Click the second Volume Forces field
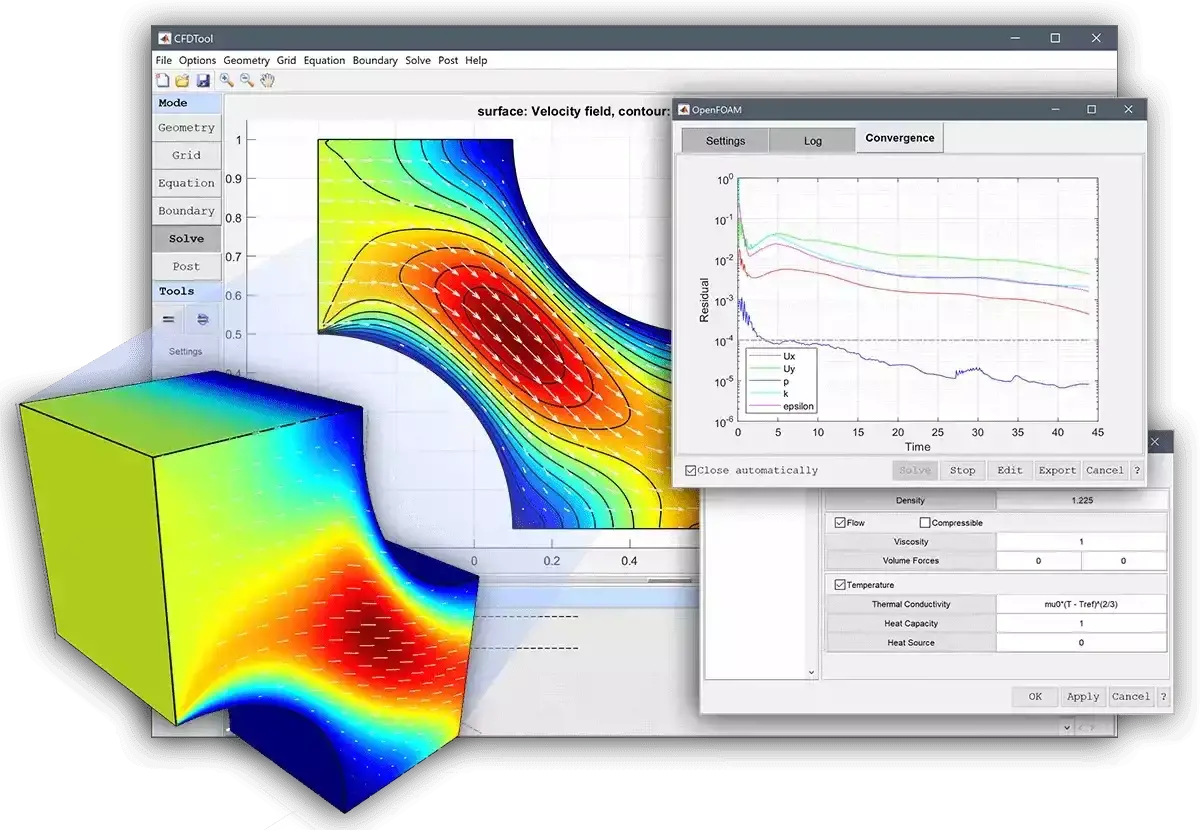 tap(1124, 561)
